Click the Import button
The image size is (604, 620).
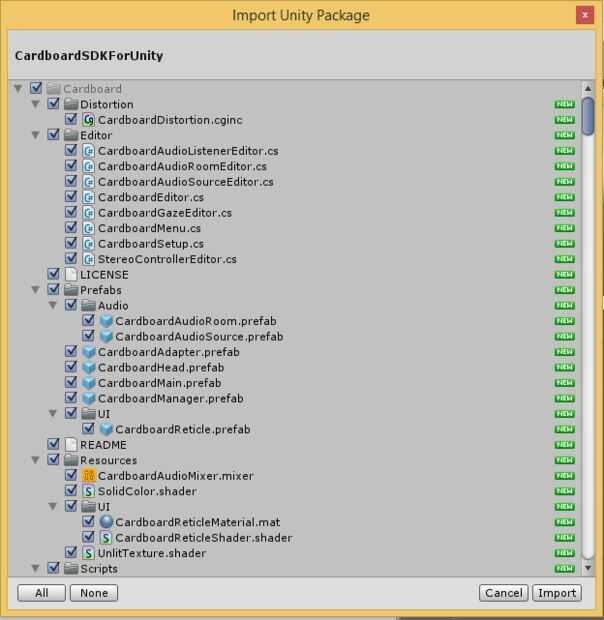click(557, 593)
